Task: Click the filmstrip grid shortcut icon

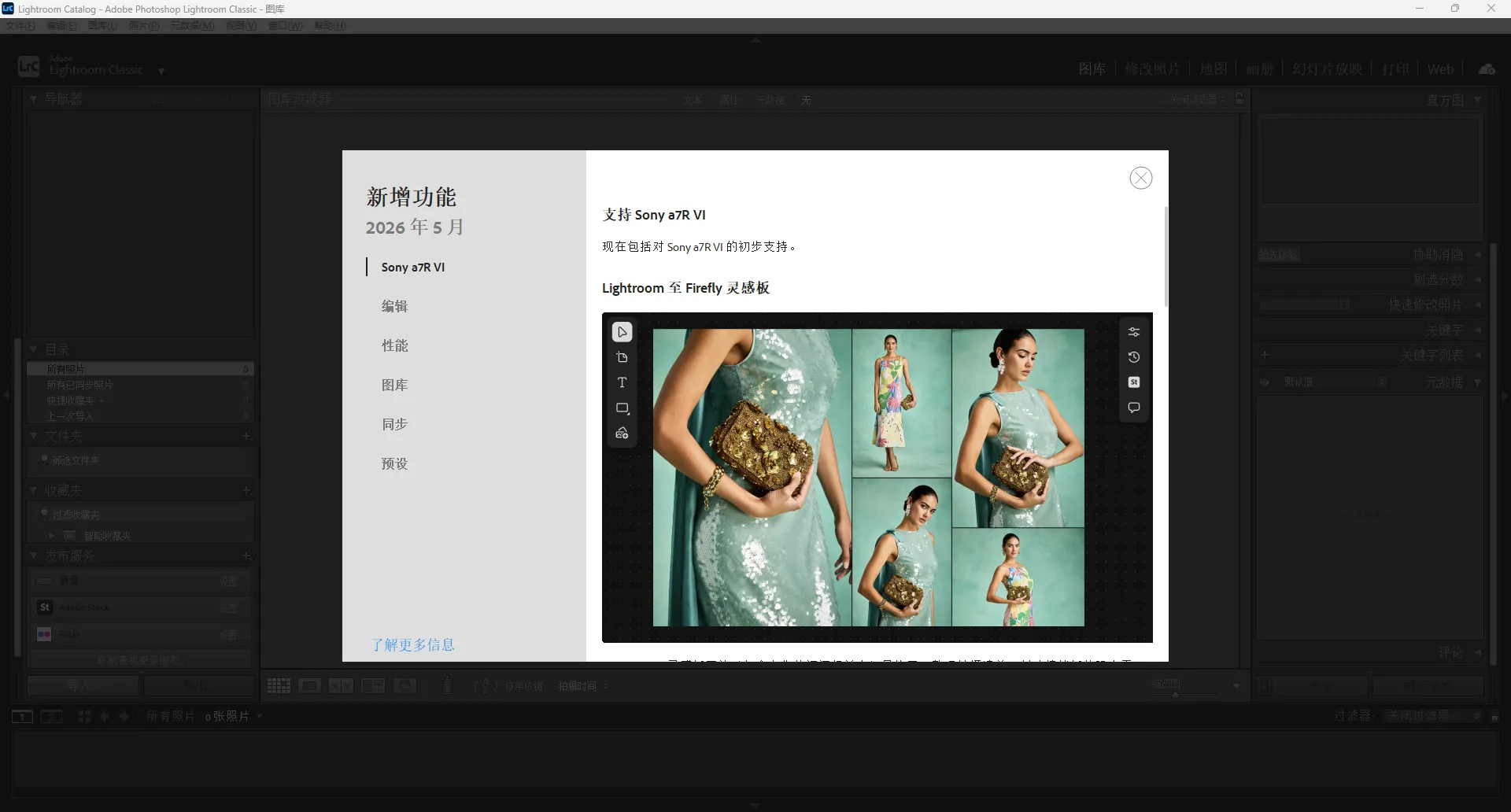Action: (x=84, y=716)
